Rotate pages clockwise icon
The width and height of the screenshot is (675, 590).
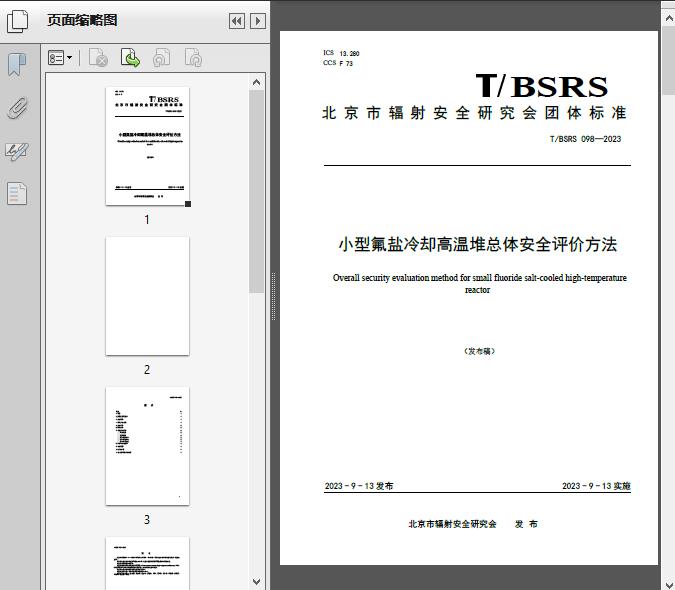click(x=193, y=58)
